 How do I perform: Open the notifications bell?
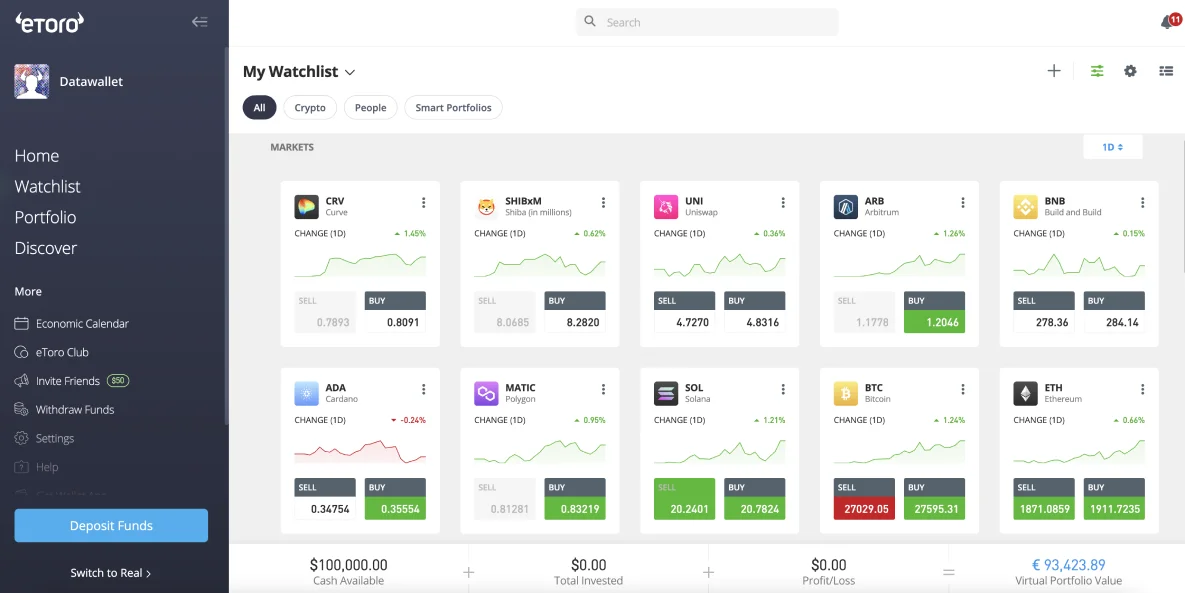click(1168, 22)
